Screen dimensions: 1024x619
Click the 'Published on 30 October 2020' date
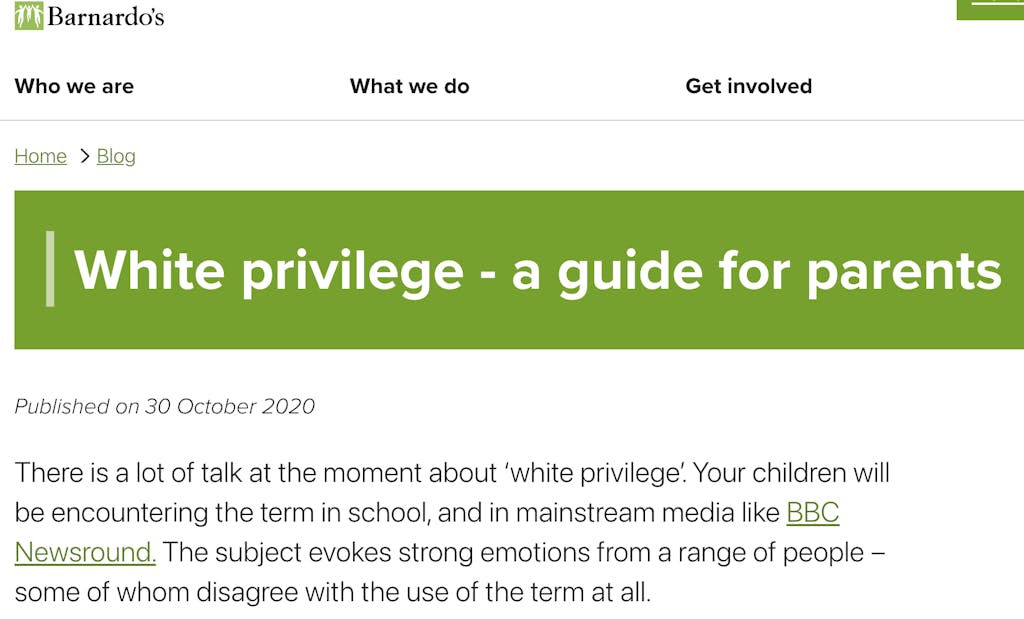pyautogui.click(x=165, y=406)
